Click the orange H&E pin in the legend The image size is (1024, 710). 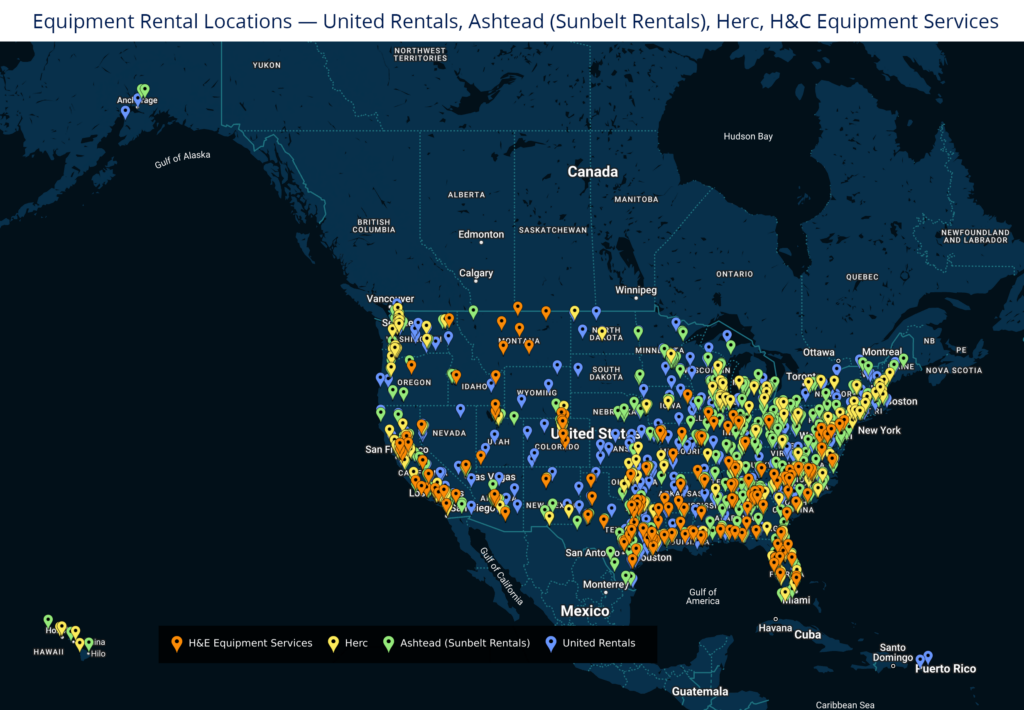click(x=177, y=644)
